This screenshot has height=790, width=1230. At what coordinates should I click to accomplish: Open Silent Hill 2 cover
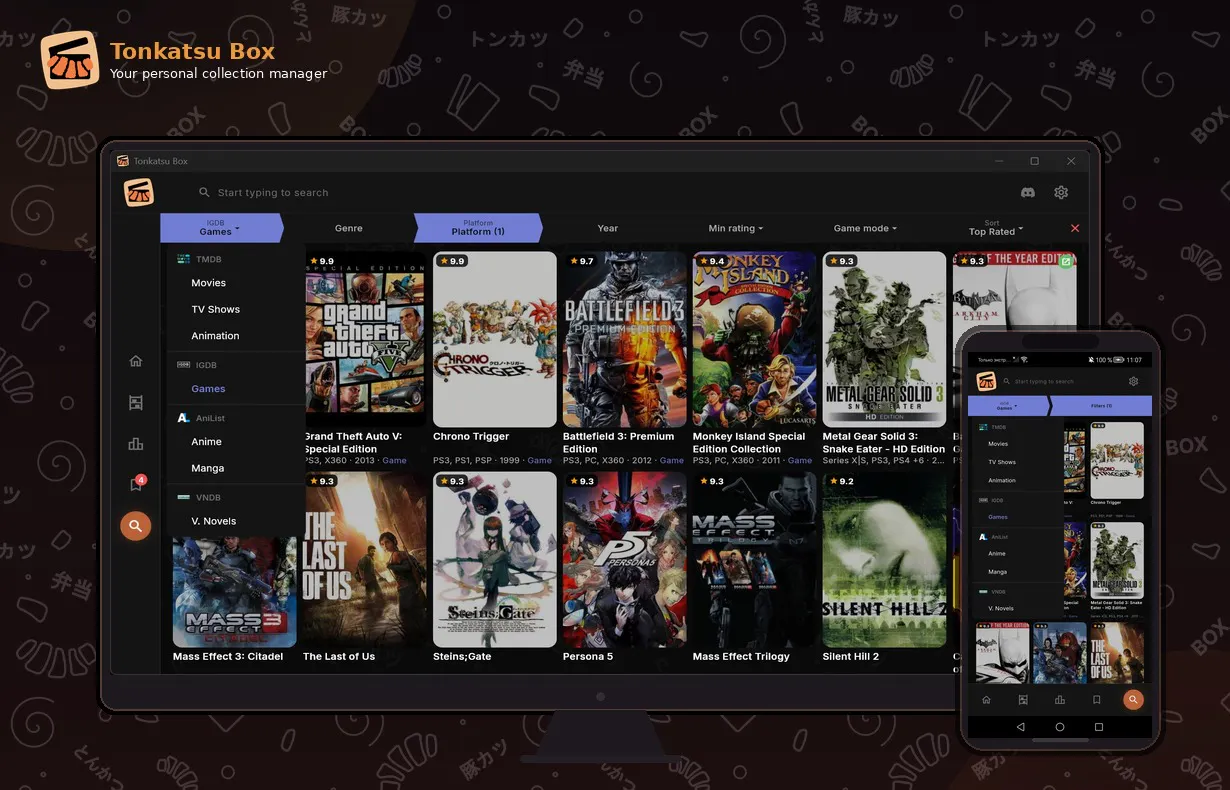click(x=885, y=560)
